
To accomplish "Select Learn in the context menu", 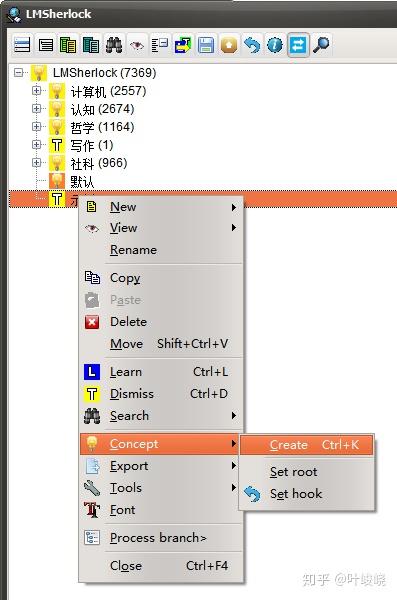I will point(161,372).
